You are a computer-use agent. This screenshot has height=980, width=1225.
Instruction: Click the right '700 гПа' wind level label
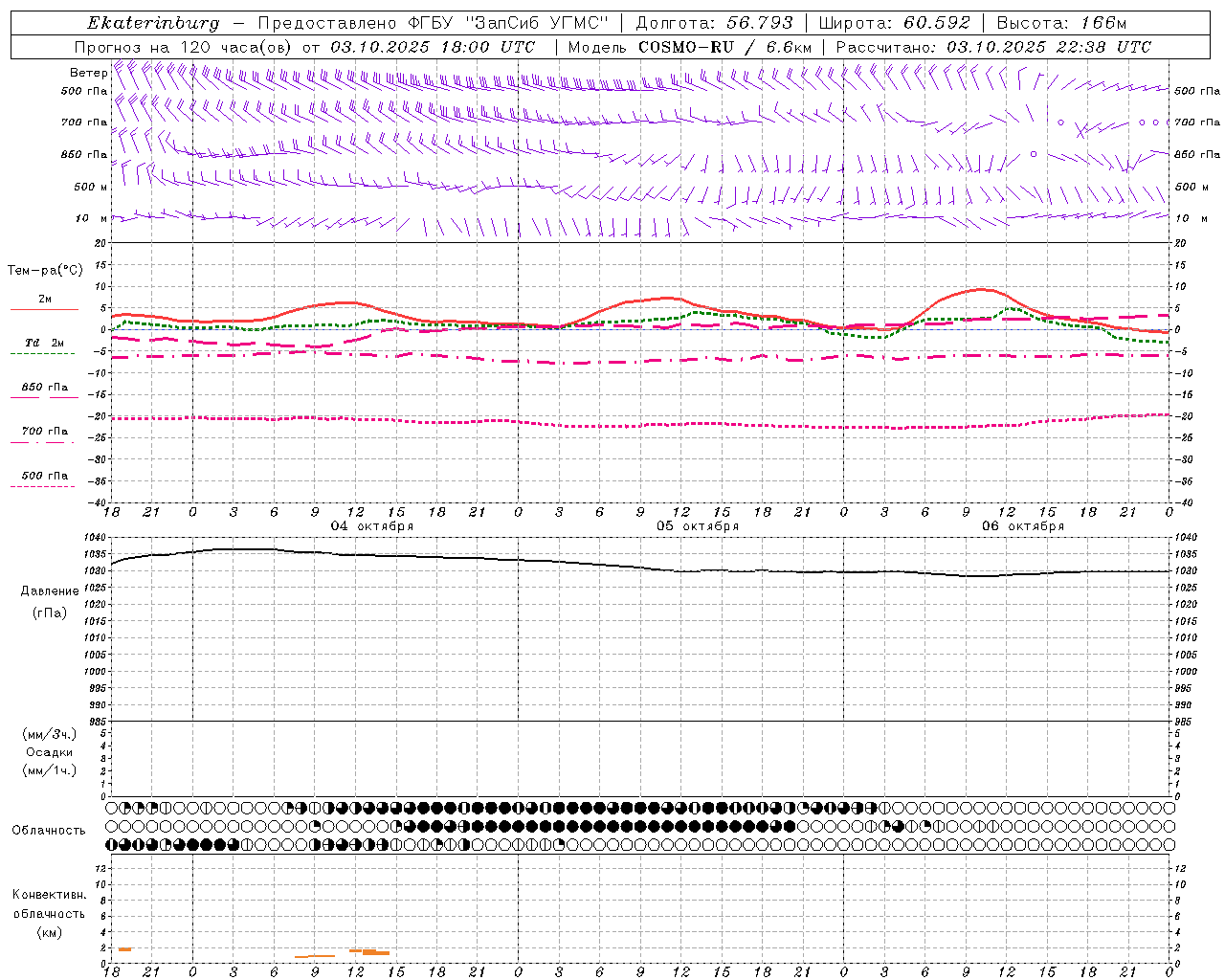1197,122
